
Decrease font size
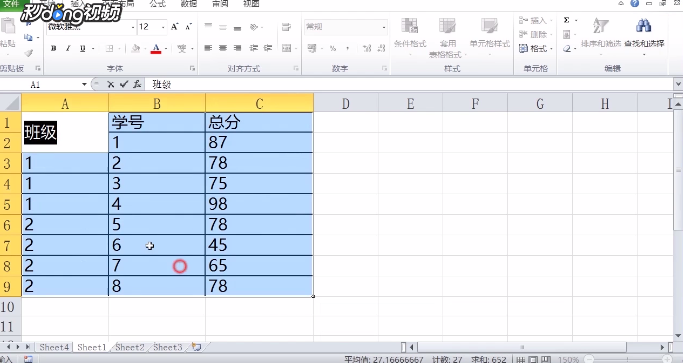[x=188, y=27]
